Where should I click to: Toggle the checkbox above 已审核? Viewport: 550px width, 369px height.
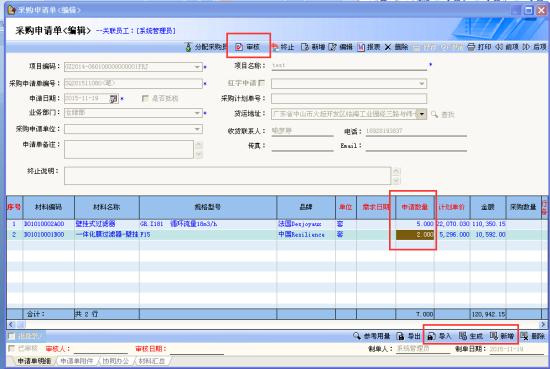(12, 336)
